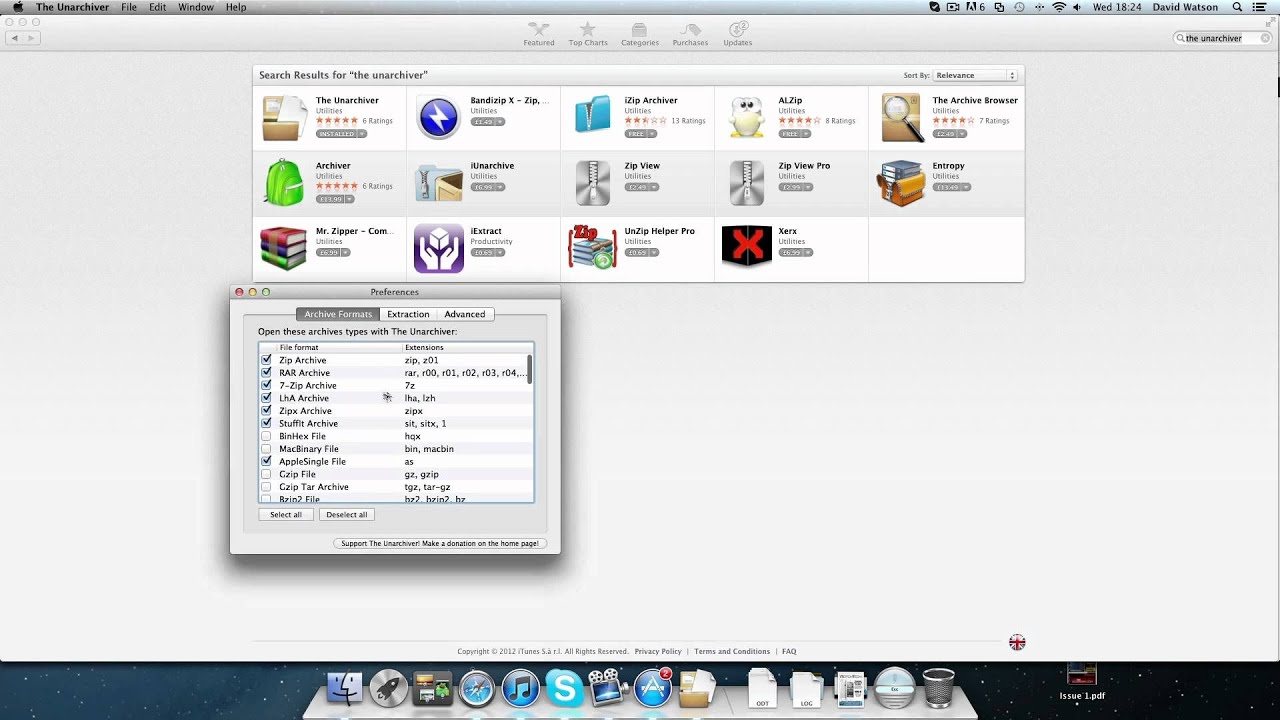
Task: Open The Unarchiver app icon in results
Action: pyautogui.click(x=285, y=118)
